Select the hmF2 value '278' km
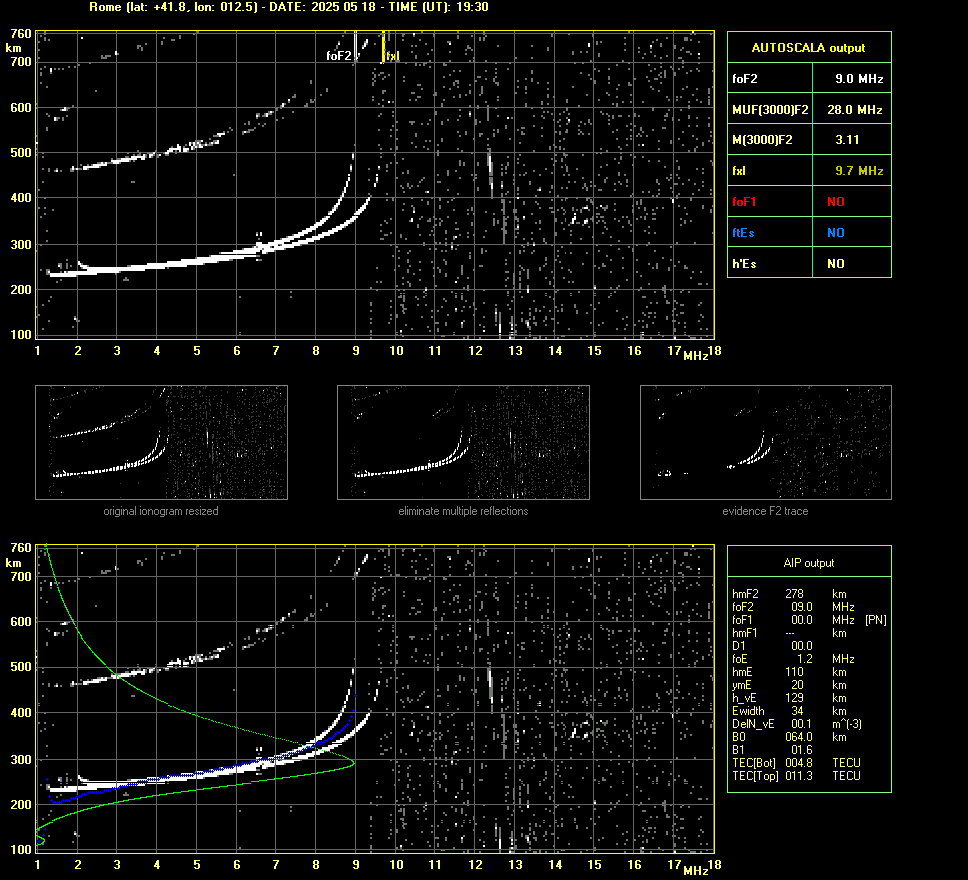 (x=794, y=593)
